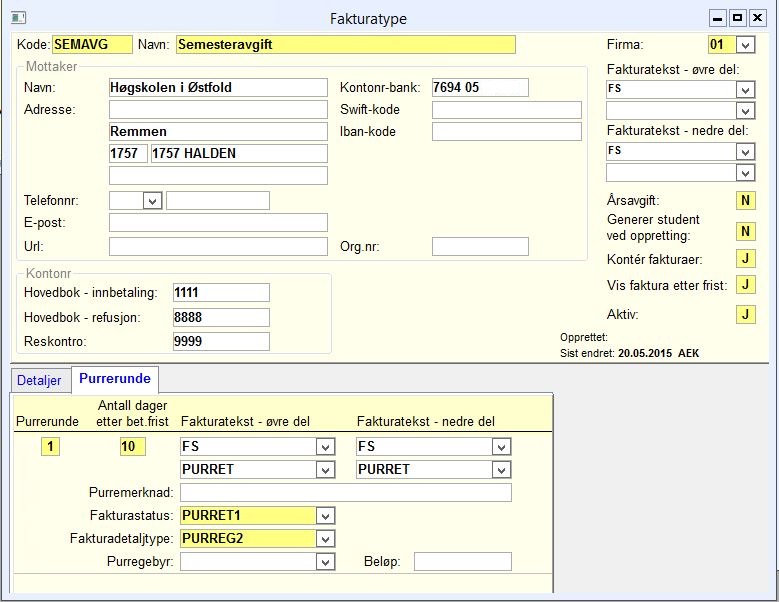Click the Kode field SEMAVG
The height and width of the screenshot is (602, 779).
pos(92,45)
